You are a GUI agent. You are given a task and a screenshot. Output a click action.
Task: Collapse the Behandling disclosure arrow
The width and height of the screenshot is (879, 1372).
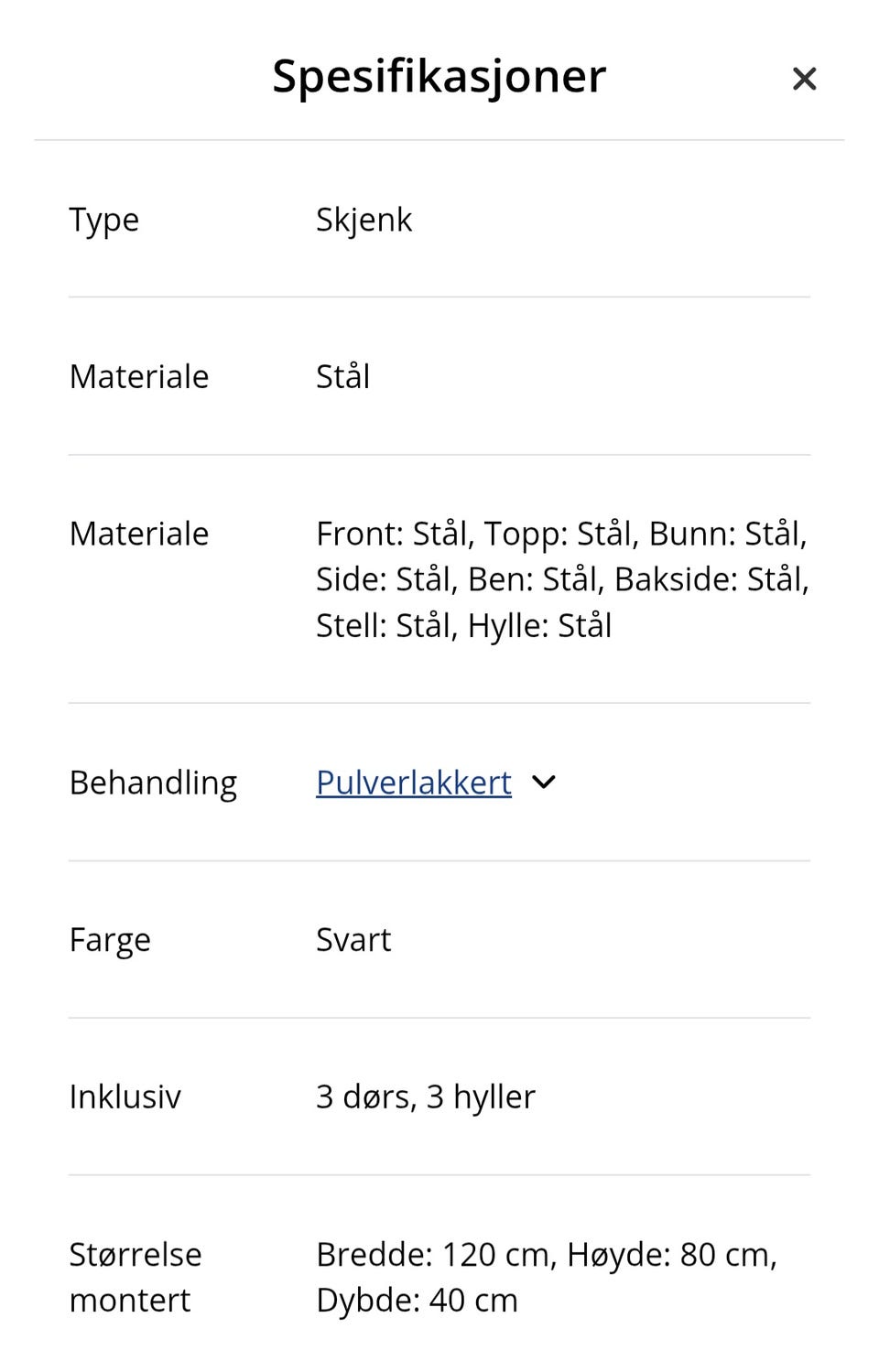[543, 783]
